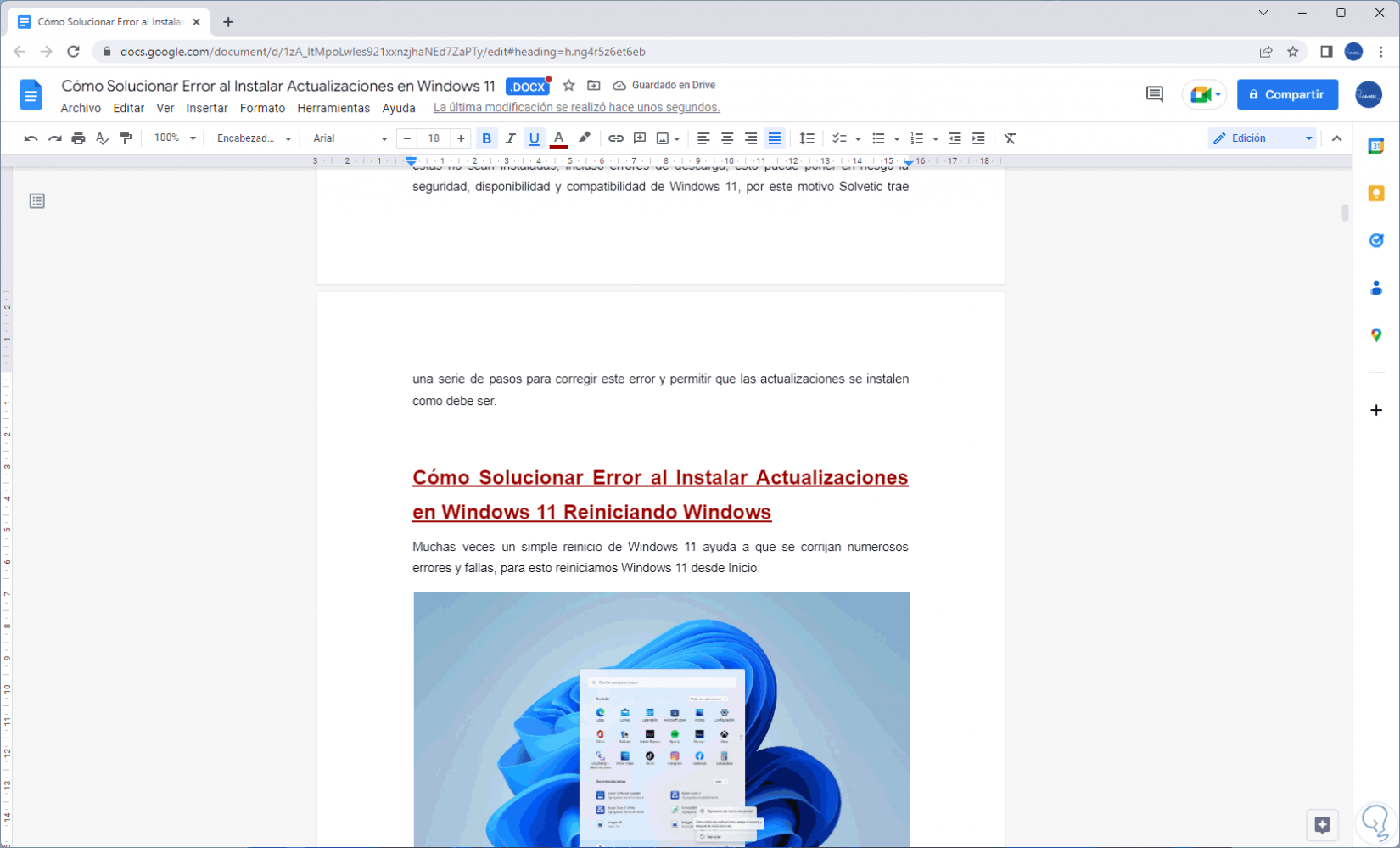The image size is (1400, 848).
Task: Open the highlight color picker
Action: [x=584, y=138]
